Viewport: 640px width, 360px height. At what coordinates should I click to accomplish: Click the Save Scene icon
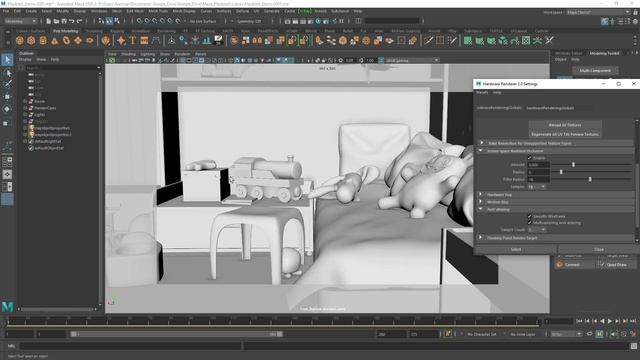click(x=64, y=21)
